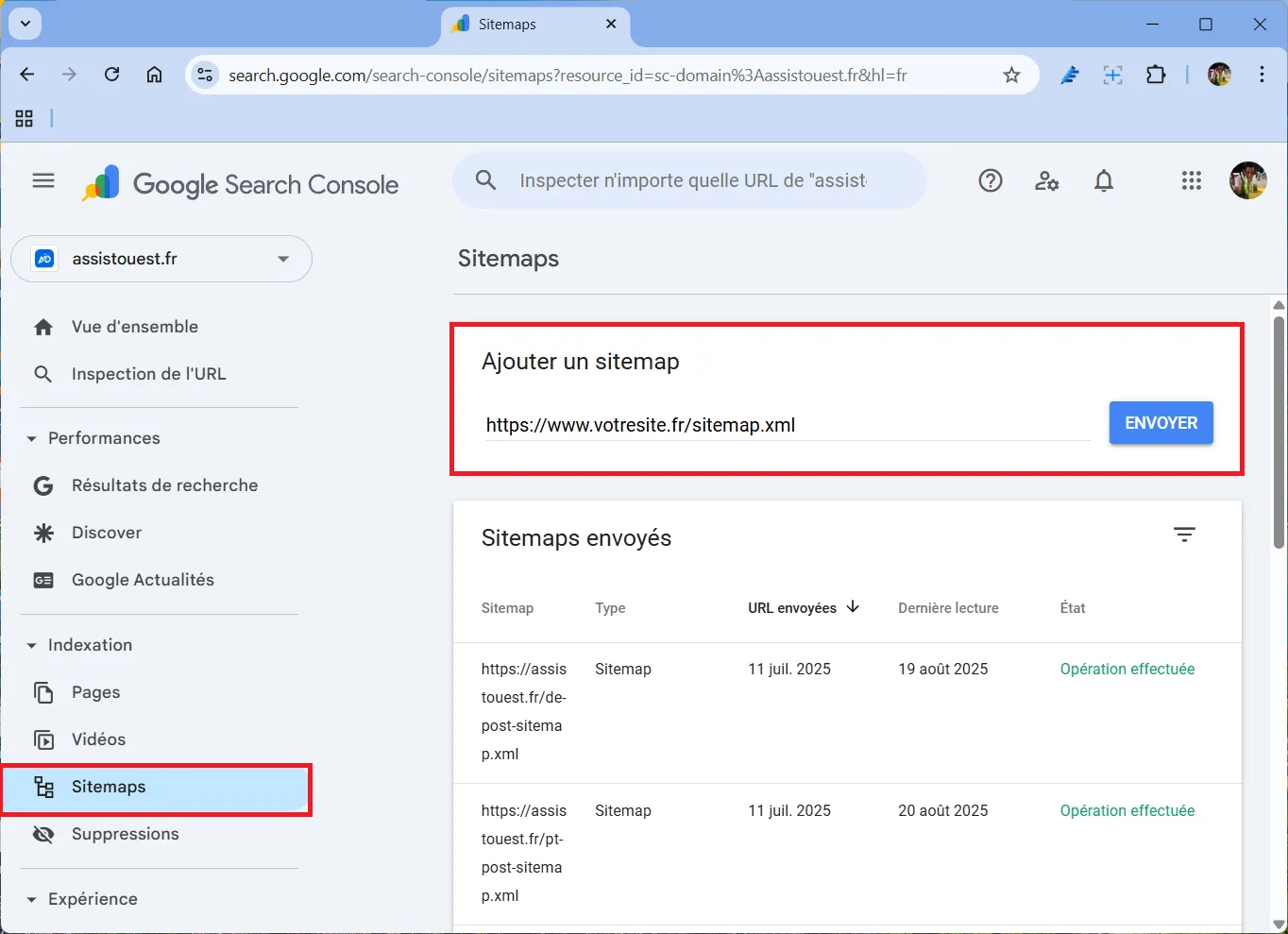Open the Pages indexation report
This screenshot has width=1288, height=934.
[95, 692]
